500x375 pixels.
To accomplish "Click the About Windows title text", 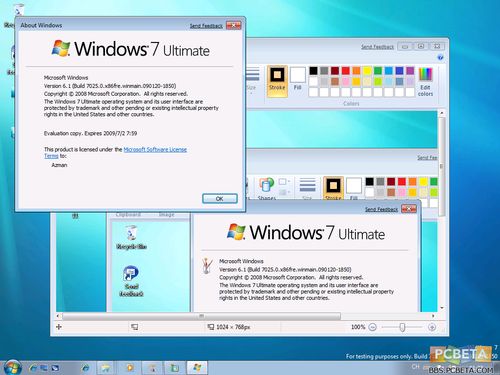I will pos(41,25).
